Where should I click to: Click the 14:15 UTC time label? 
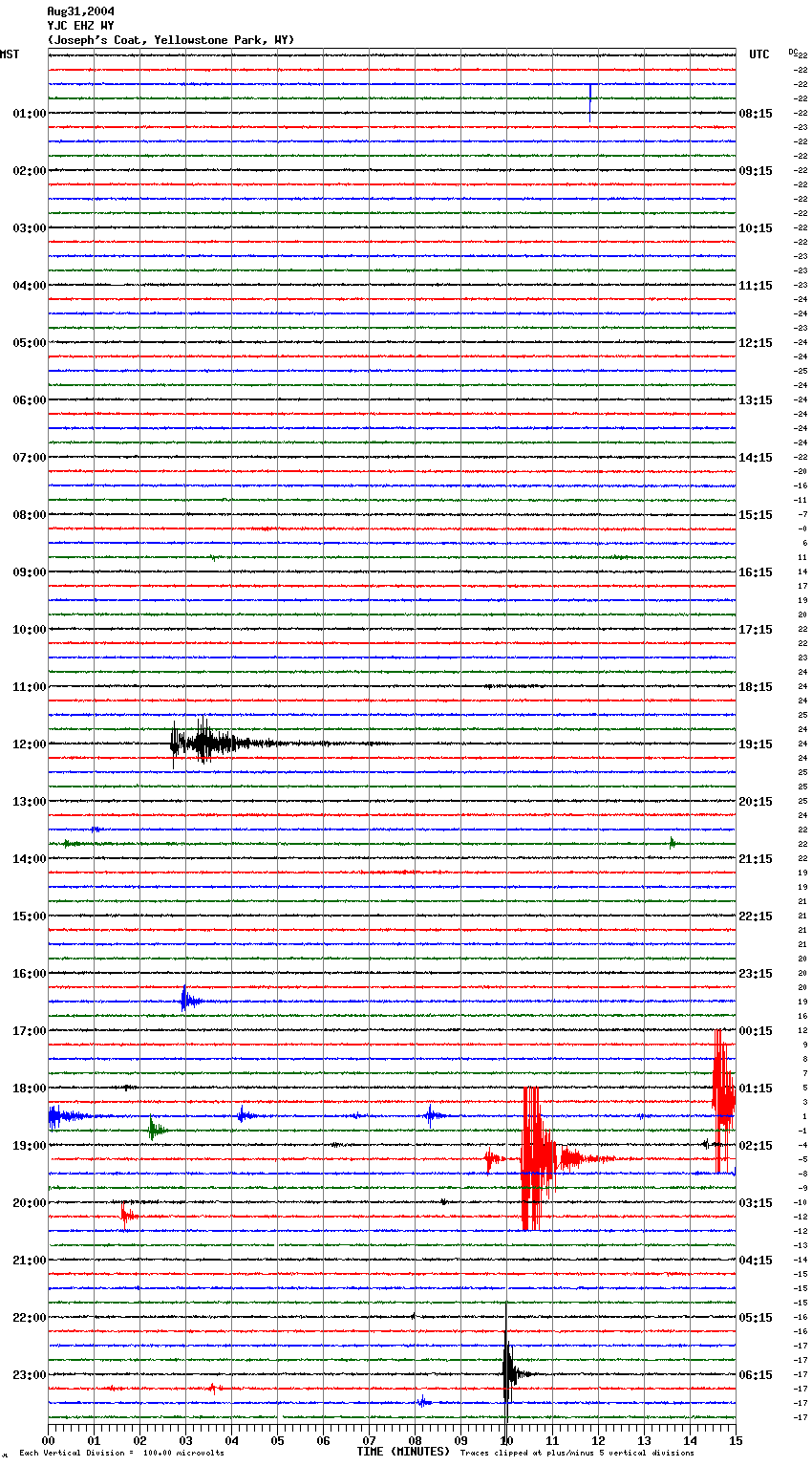(x=756, y=457)
